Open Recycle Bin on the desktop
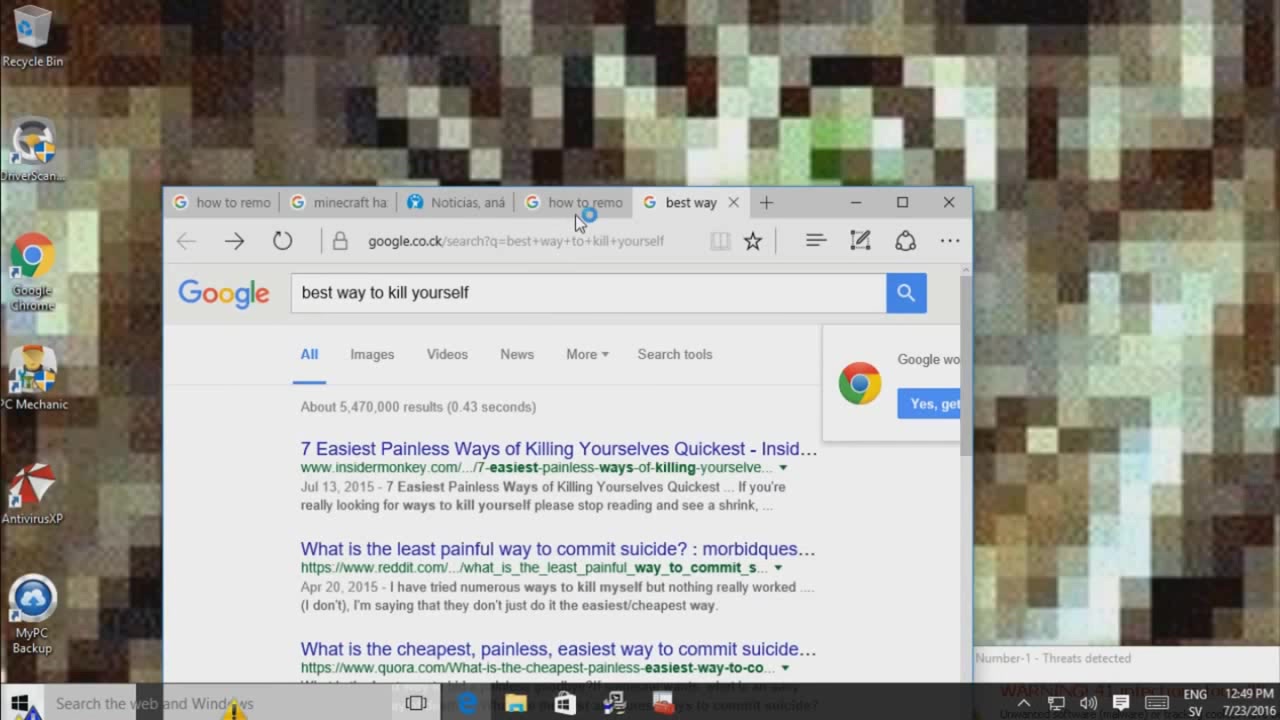 (32, 35)
